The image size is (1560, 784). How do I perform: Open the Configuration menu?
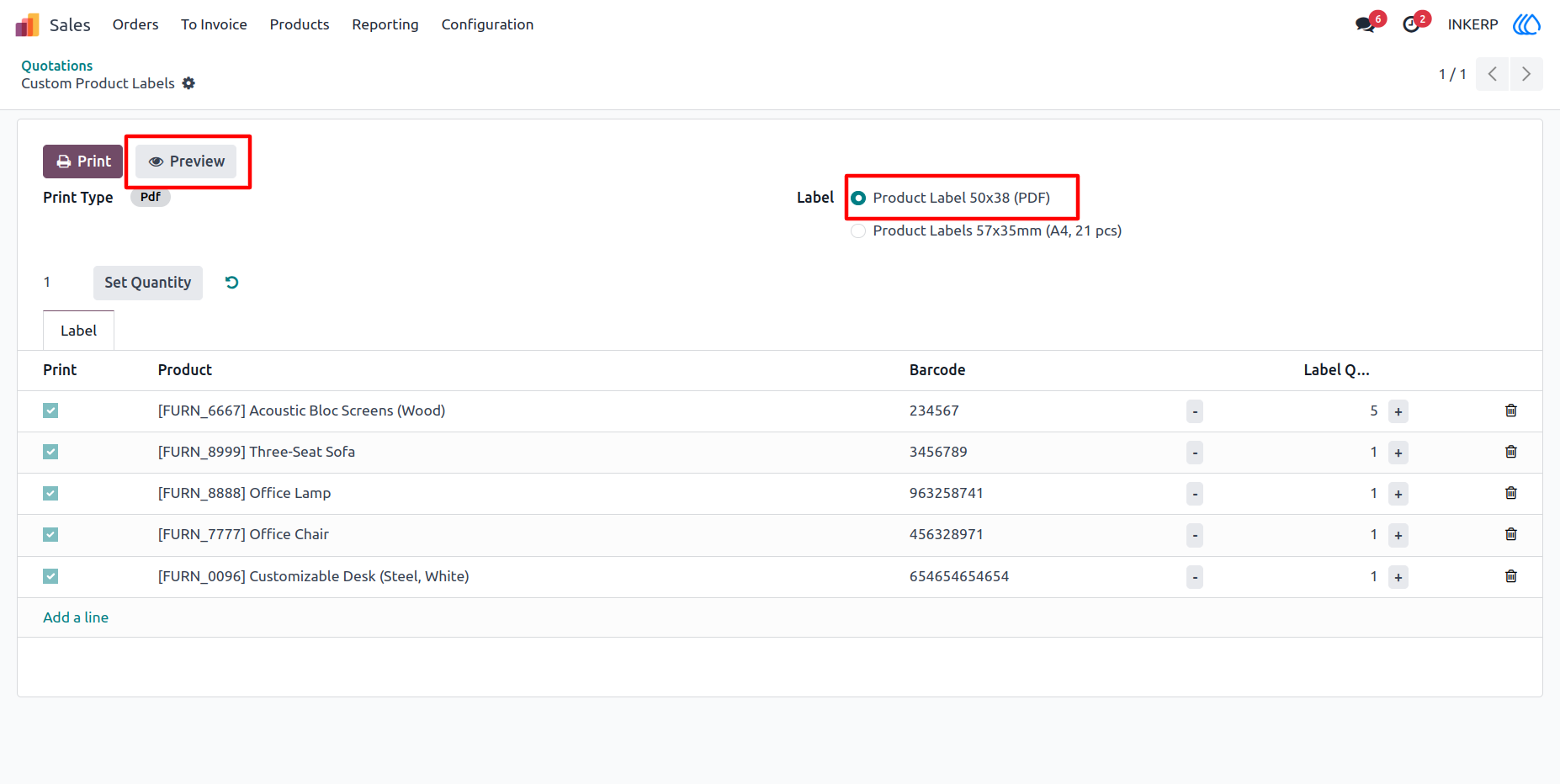[487, 24]
